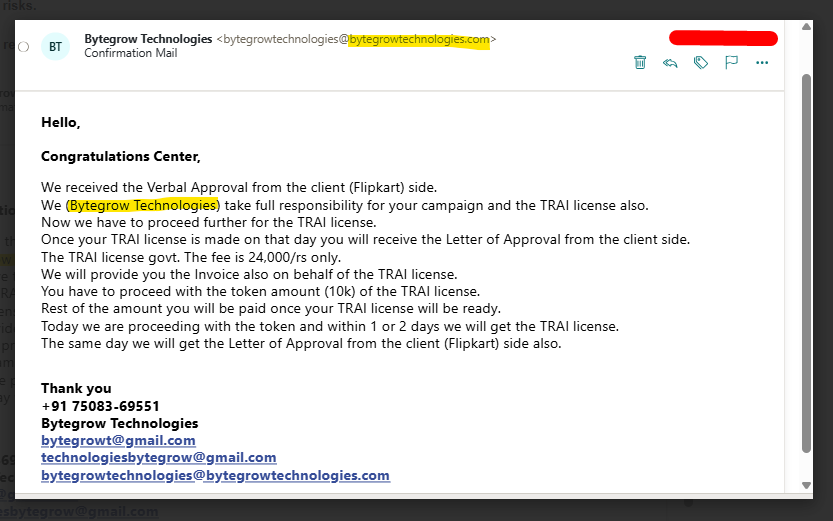
Task: Categorize the message with tag icon
Action: 701,63
